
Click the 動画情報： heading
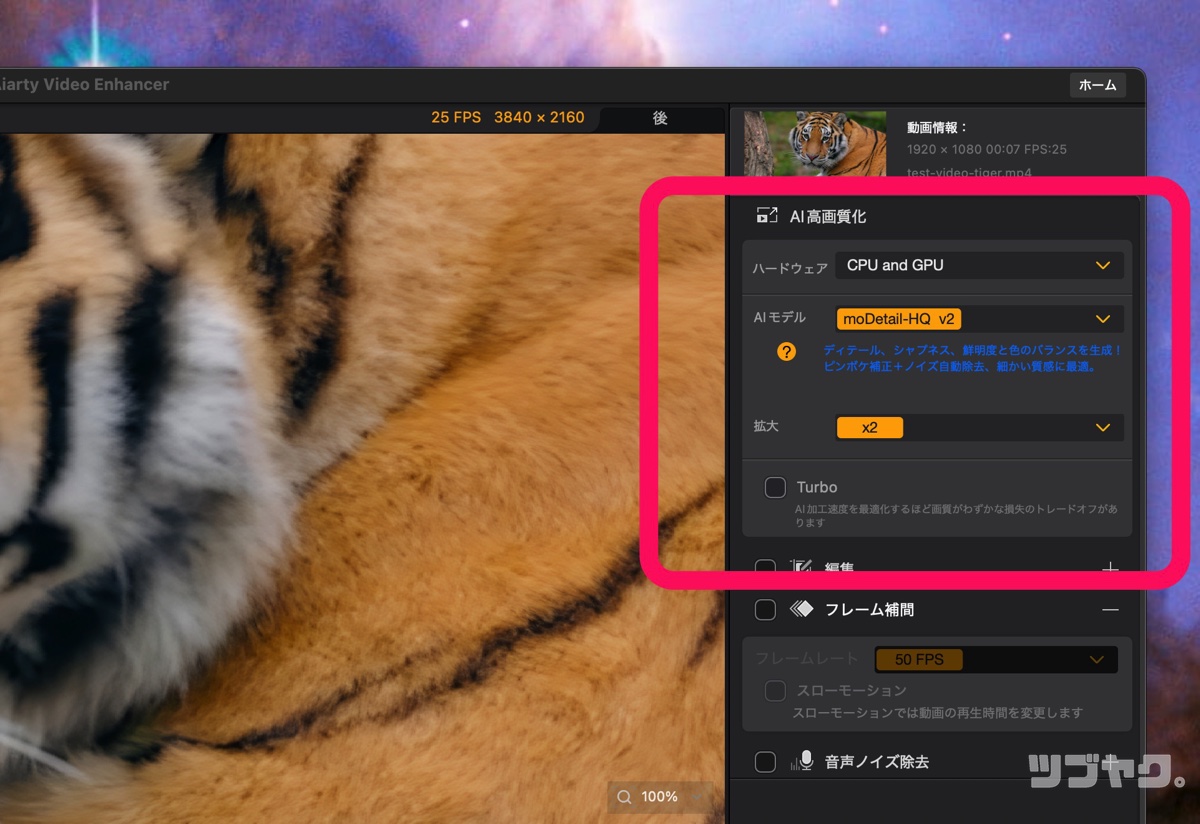[x=937, y=128]
